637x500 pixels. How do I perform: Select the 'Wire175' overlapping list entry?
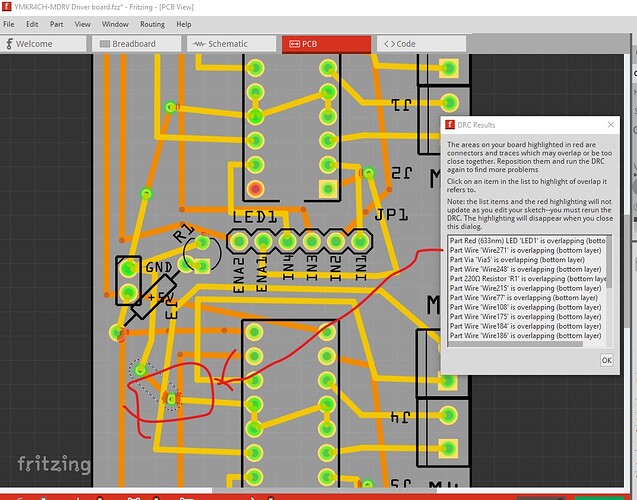[x=527, y=316]
